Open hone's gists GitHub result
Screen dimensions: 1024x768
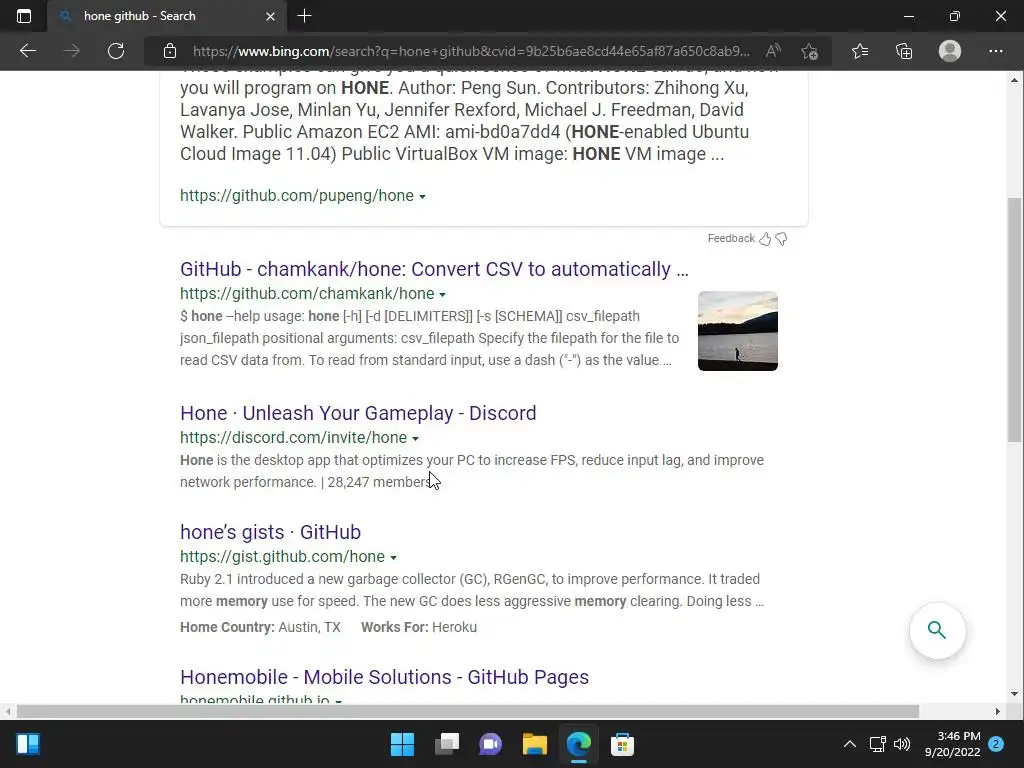click(x=270, y=532)
